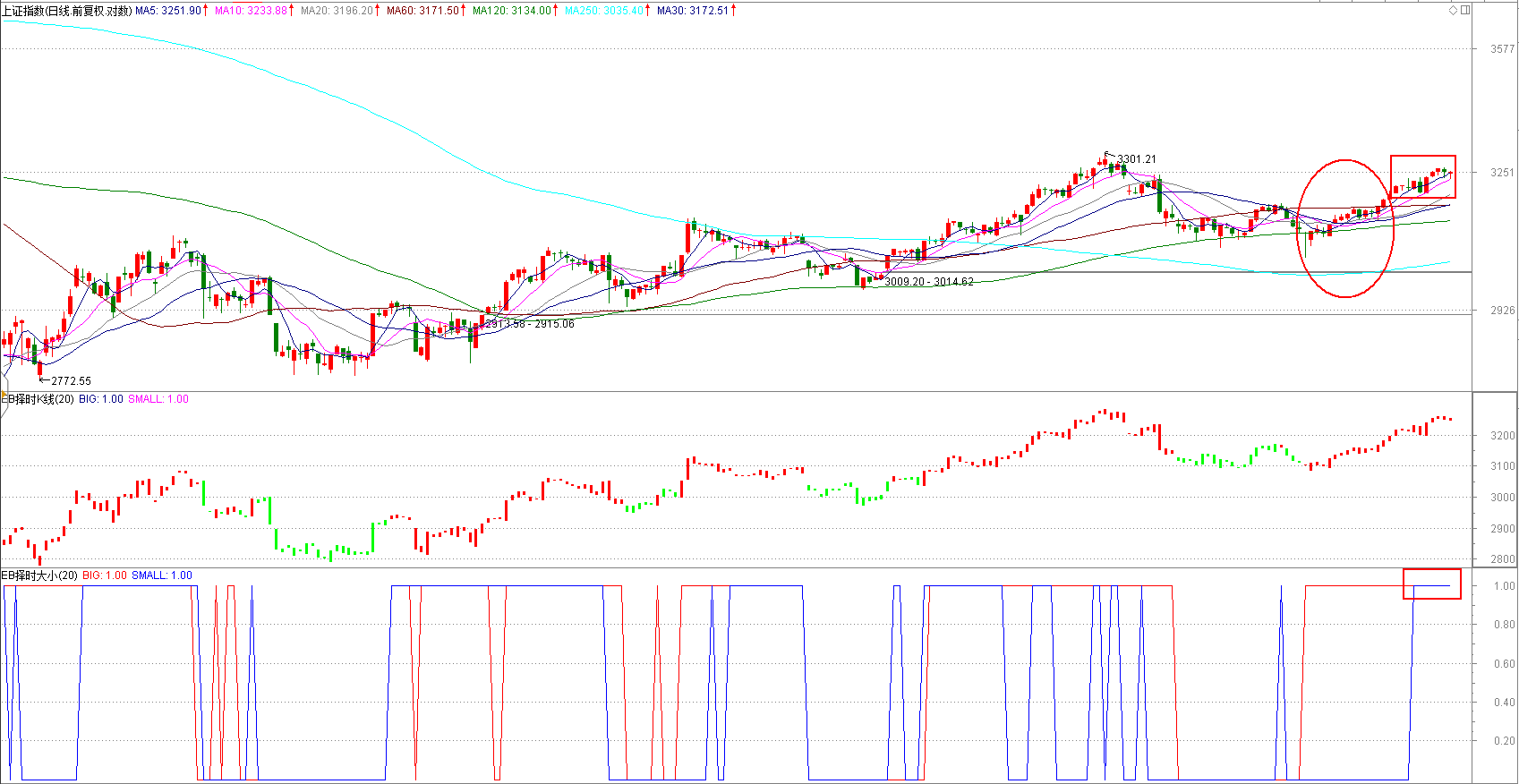Image resolution: width=1519 pixels, height=784 pixels.
Task: Click SMALL: 1.00 in EB择时K线 panel
Action: coord(158,399)
